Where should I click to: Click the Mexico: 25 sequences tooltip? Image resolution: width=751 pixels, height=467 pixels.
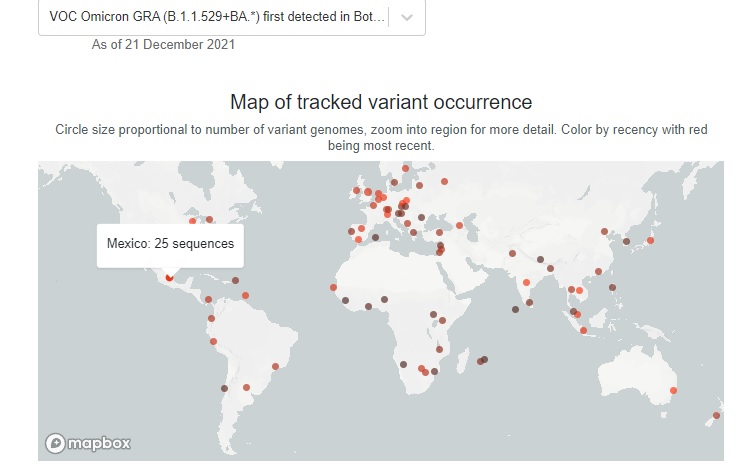tap(170, 244)
